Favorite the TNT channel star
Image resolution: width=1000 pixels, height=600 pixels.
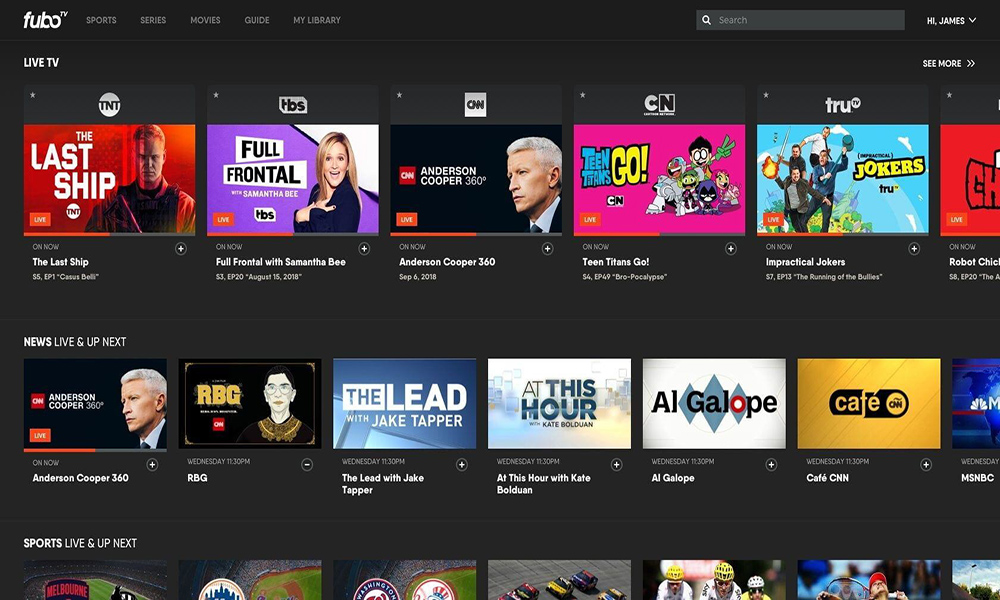click(x=33, y=95)
